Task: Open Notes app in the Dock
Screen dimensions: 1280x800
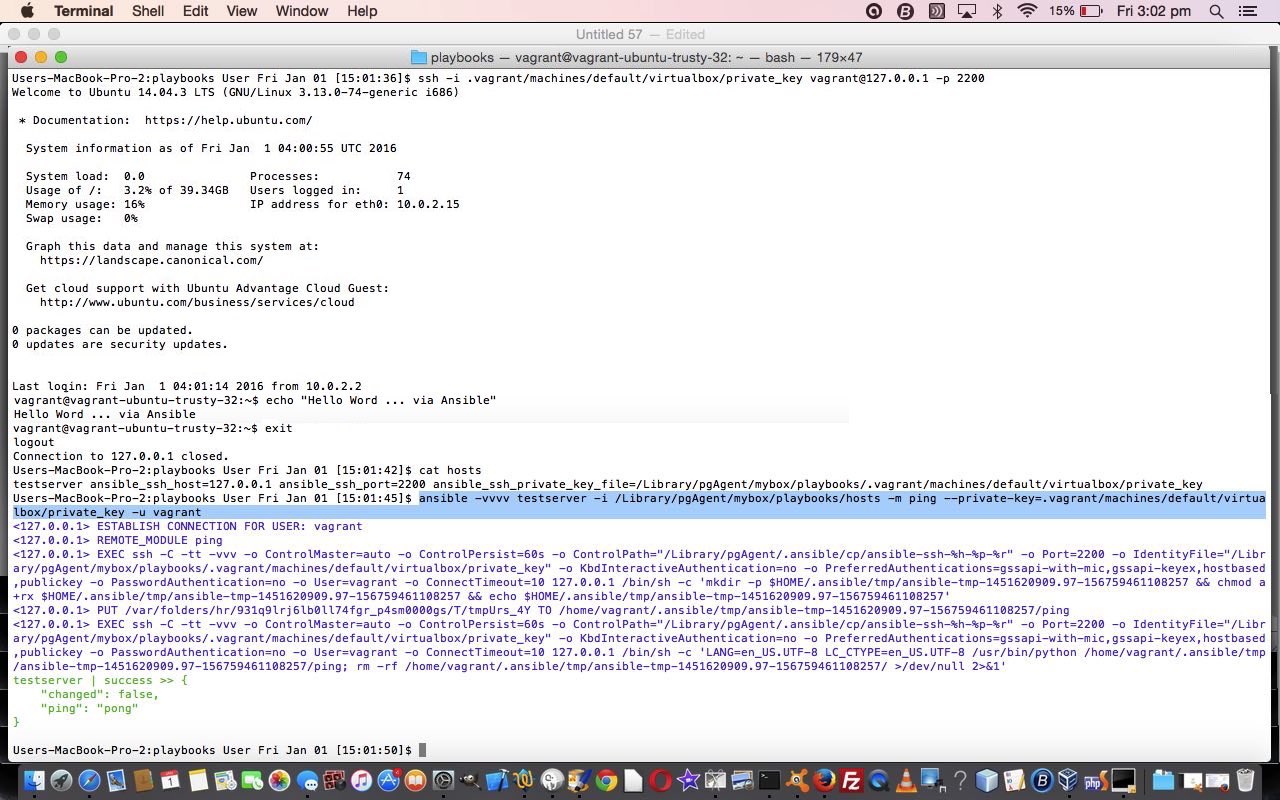Action: (198, 780)
